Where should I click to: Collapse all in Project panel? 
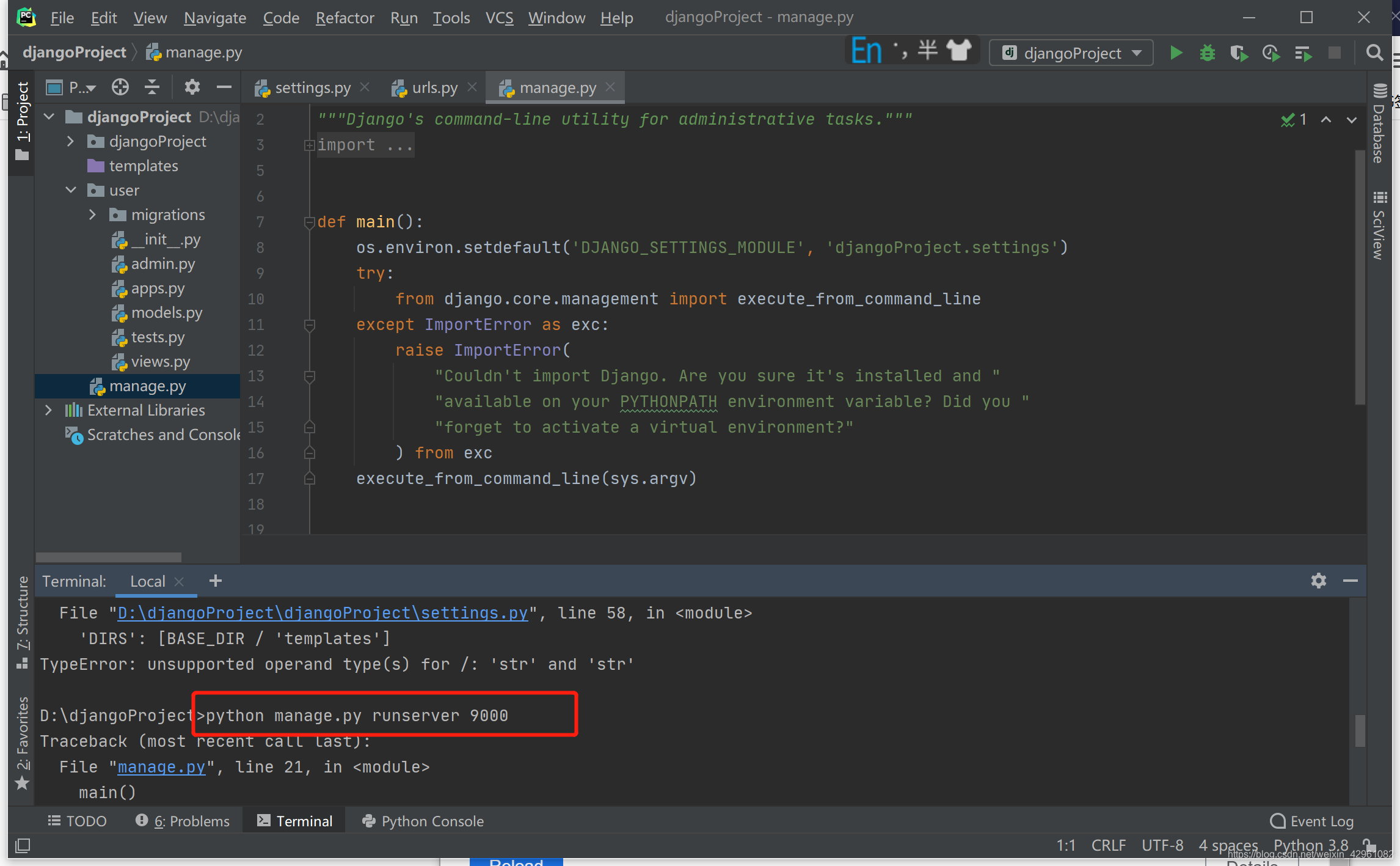coord(152,87)
